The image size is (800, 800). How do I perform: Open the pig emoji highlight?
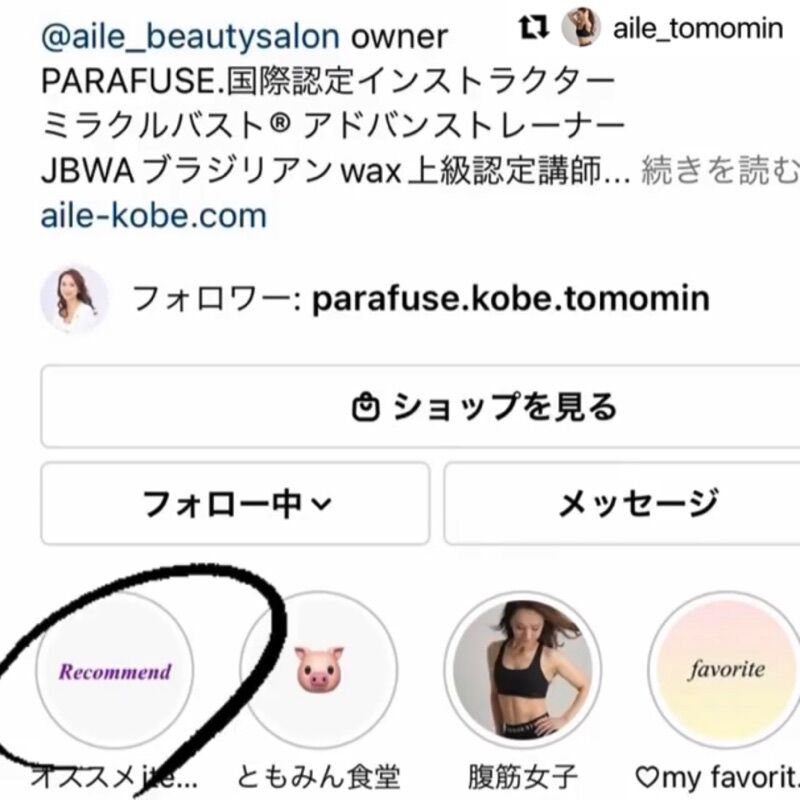319,670
